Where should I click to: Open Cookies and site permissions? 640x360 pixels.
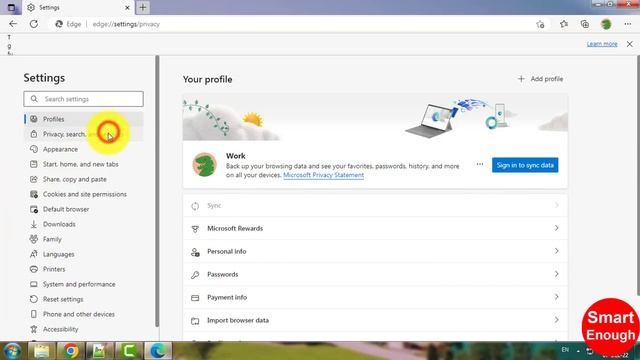[84, 194]
